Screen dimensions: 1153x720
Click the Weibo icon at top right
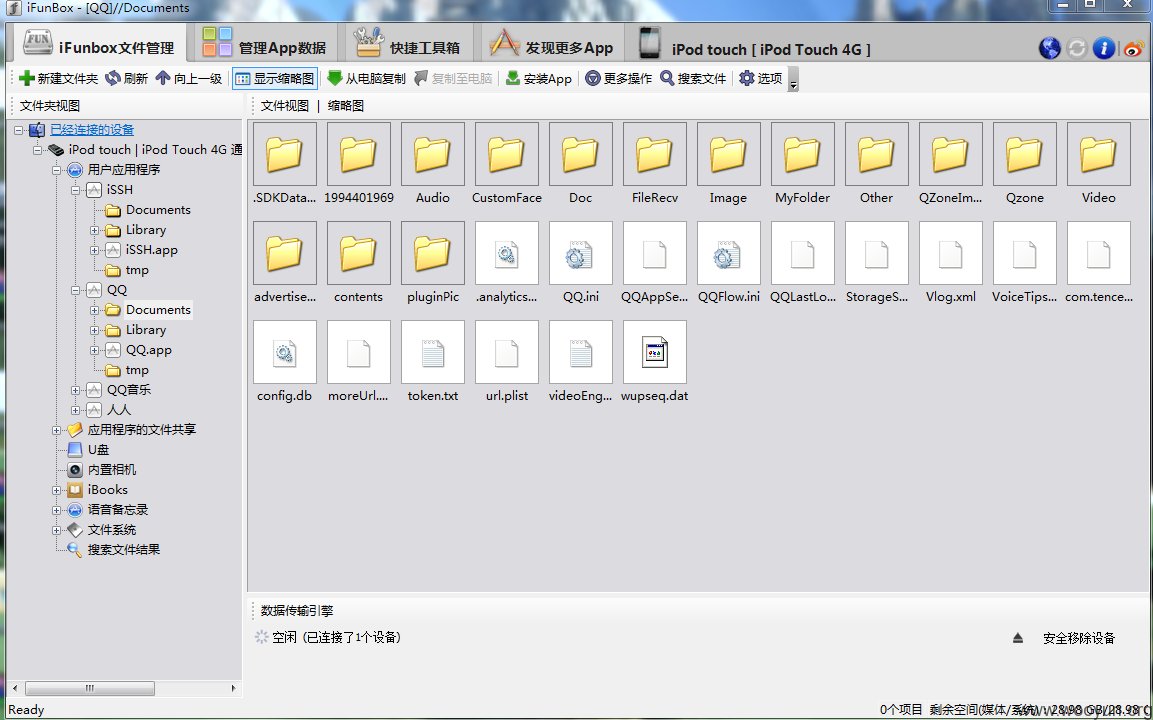(1133, 49)
